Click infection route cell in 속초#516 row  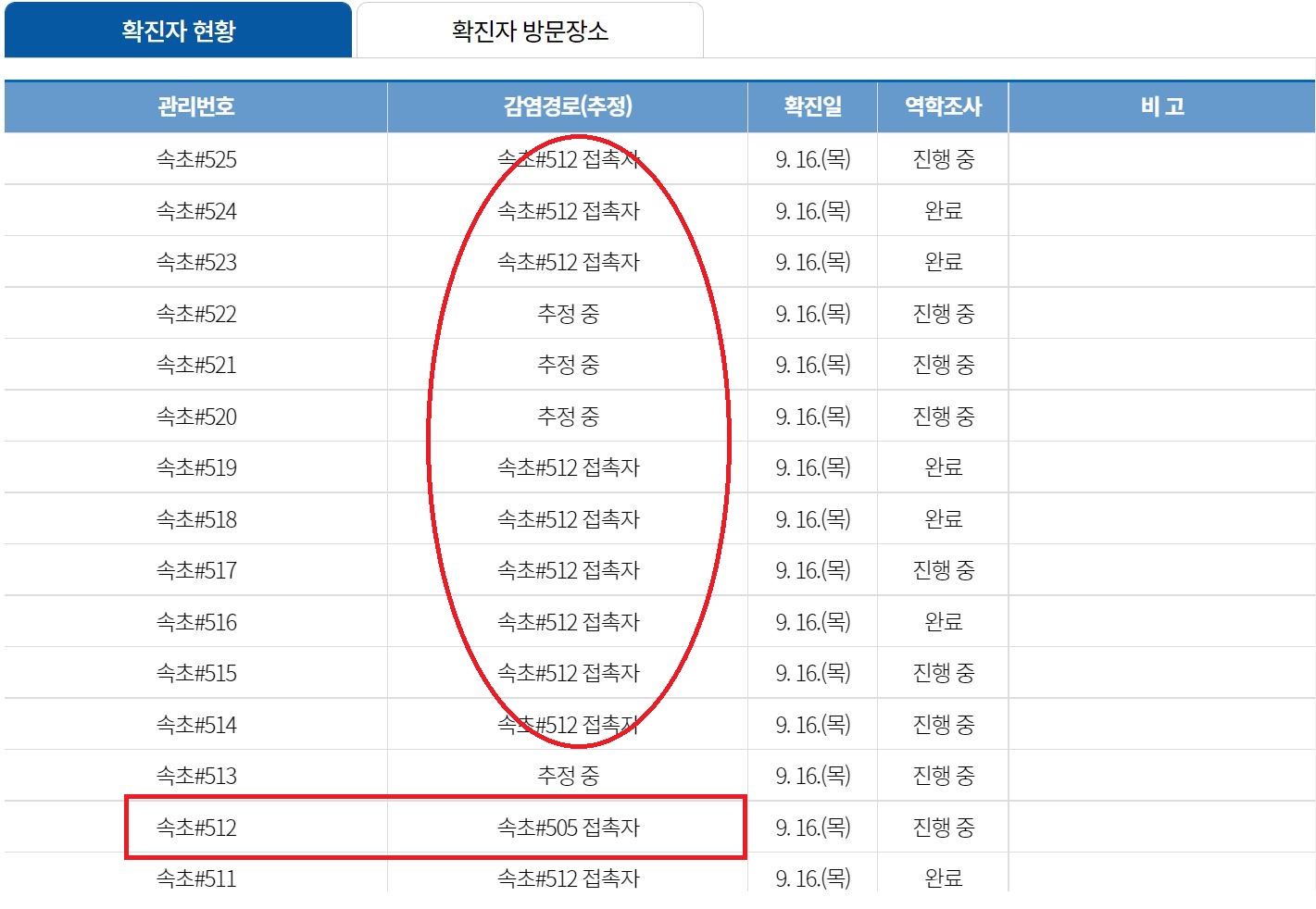[x=568, y=622]
